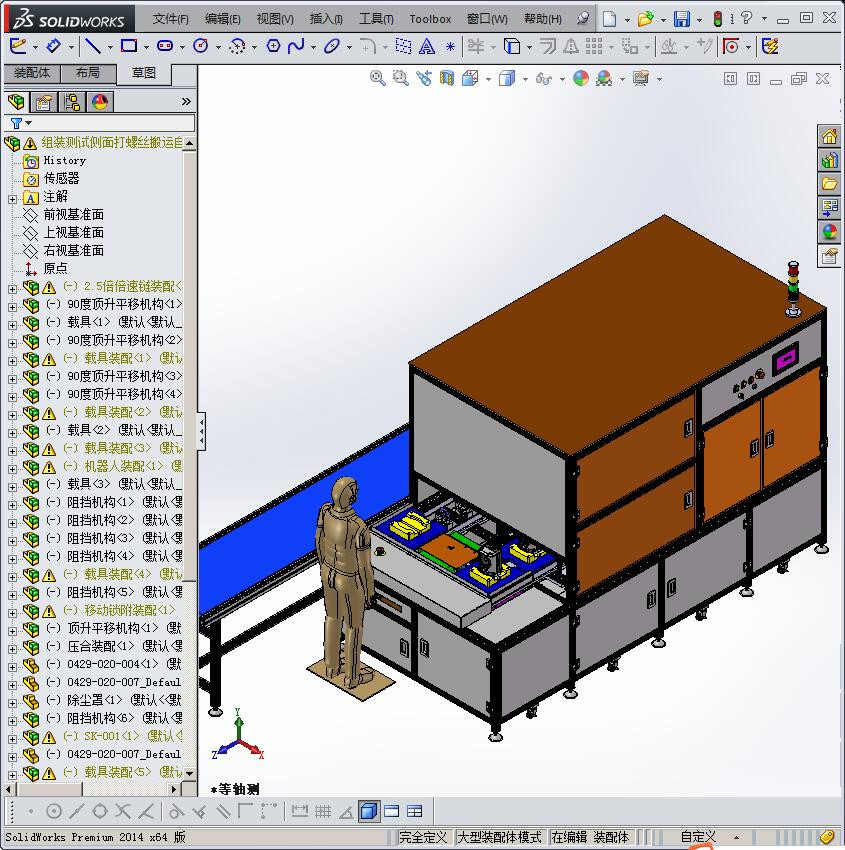Viewport: 845px width, 850px height.
Task: Toggle center point snap in bottom toolbar
Action: (54, 811)
